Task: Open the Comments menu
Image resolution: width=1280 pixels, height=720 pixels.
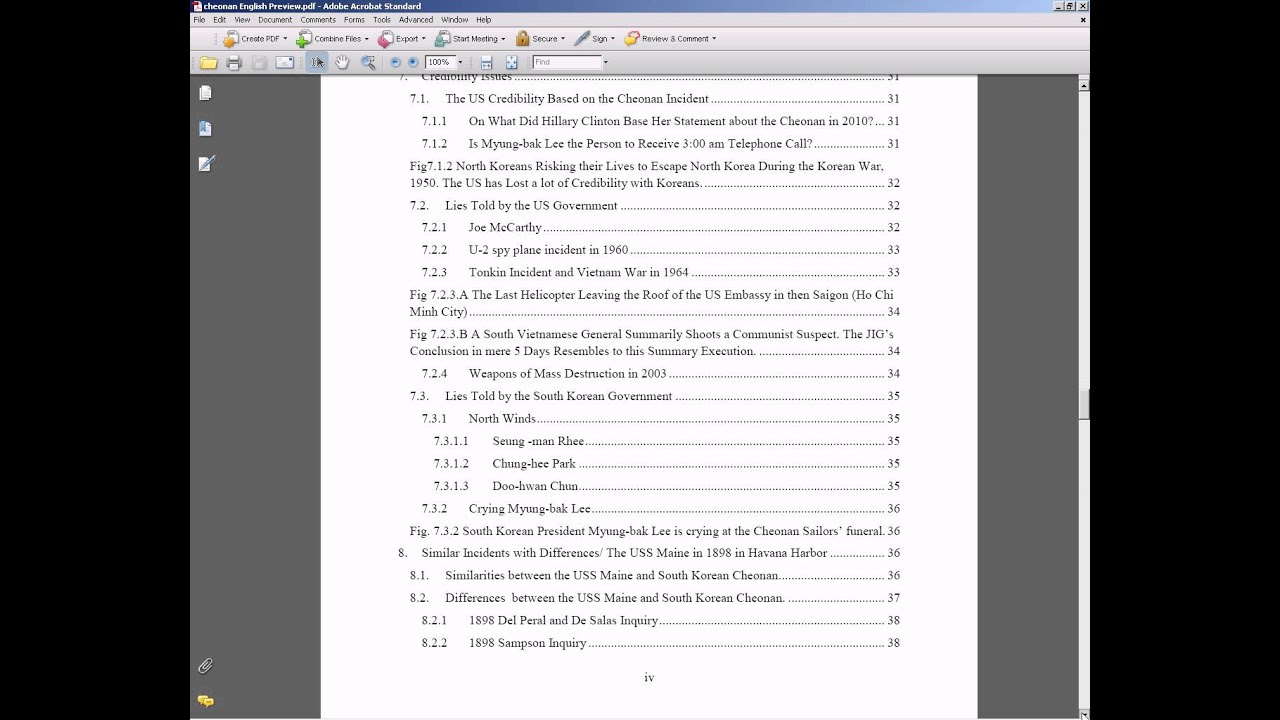Action: click(318, 20)
